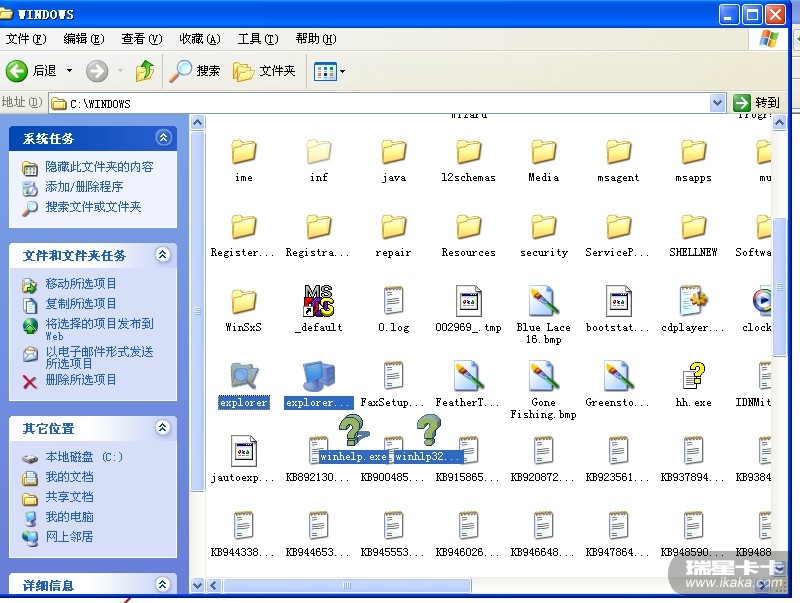
Task: Click the task pane scroll up arrow
Action: 197,122
